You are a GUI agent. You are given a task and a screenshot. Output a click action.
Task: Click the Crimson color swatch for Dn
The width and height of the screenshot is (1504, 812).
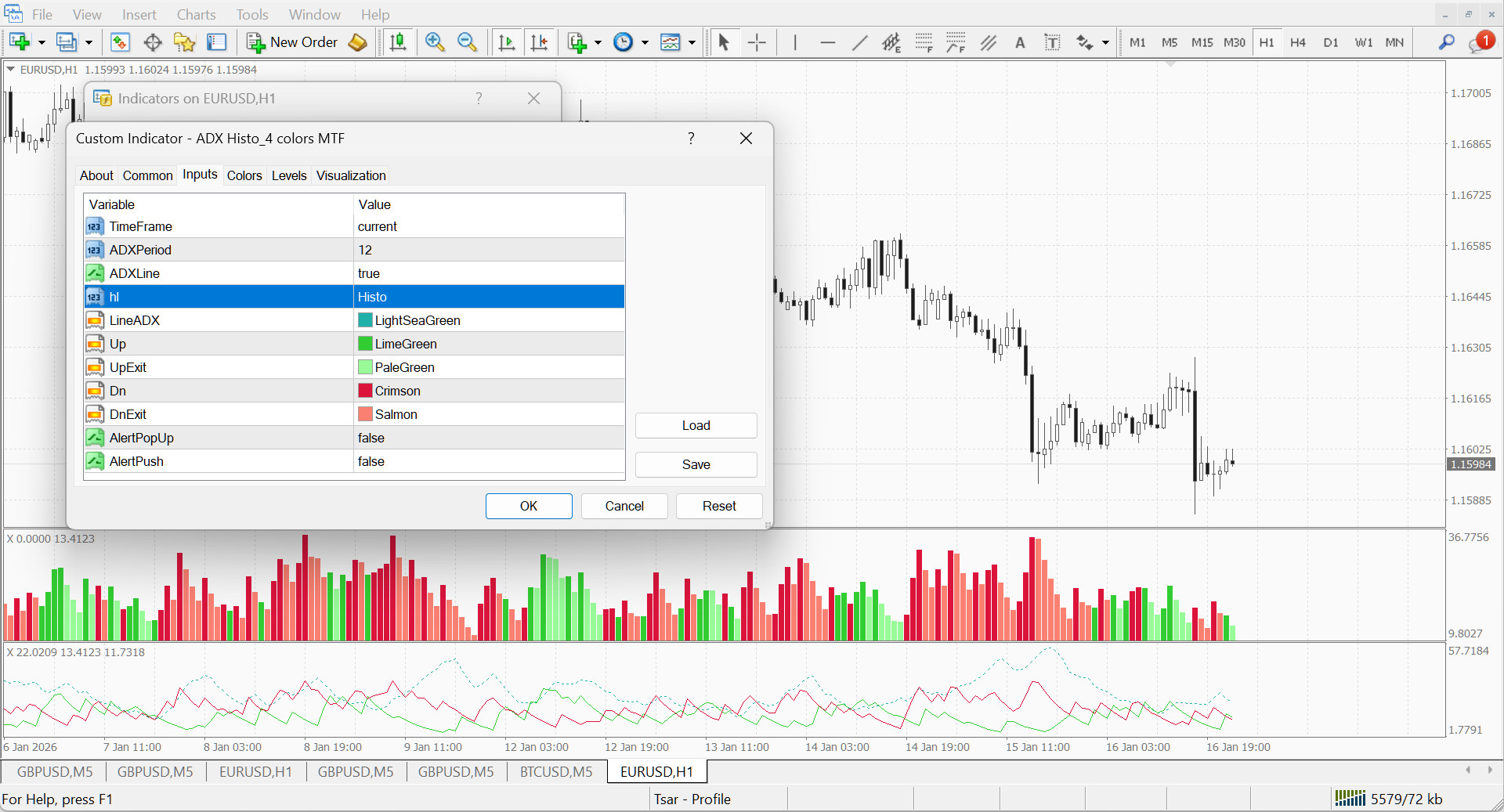point(365,391)
